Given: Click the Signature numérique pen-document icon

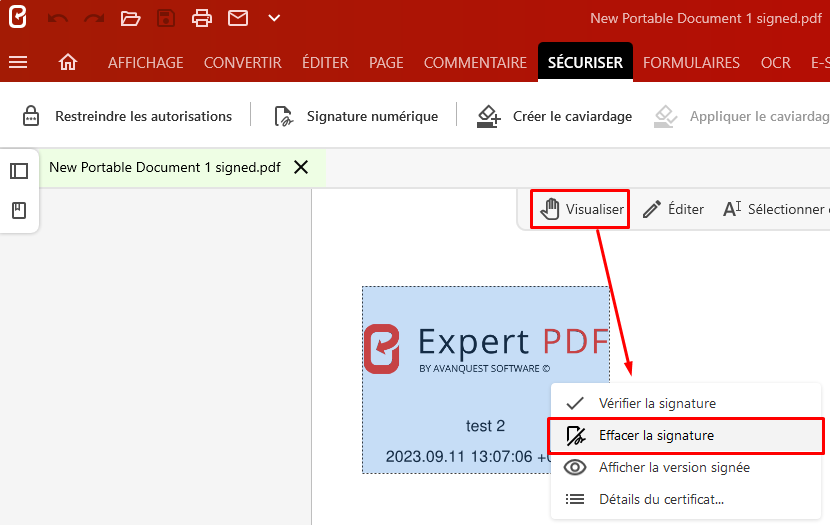Looking at the screenshot, I should point(283,116).
